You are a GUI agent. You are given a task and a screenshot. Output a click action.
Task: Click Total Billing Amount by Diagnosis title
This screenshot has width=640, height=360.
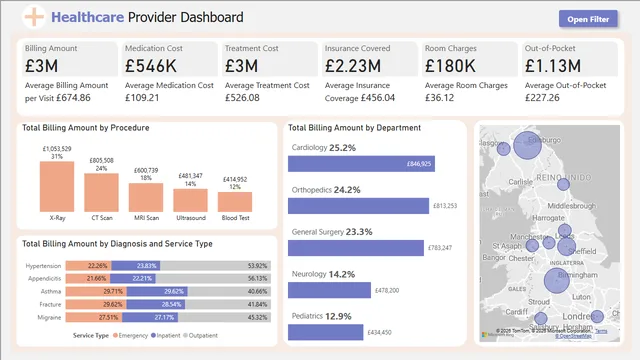coord(117,244)
